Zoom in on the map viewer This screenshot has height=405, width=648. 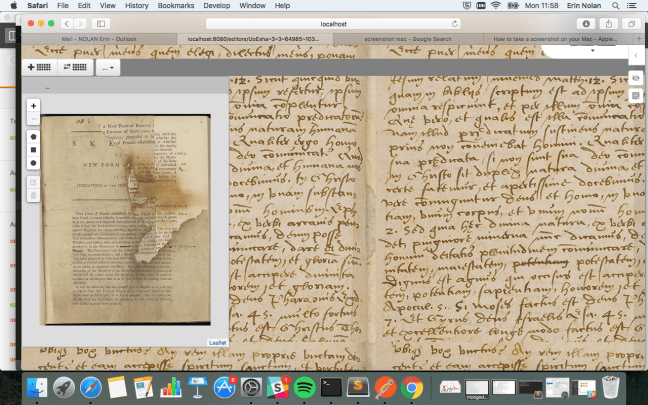point(34,105)
